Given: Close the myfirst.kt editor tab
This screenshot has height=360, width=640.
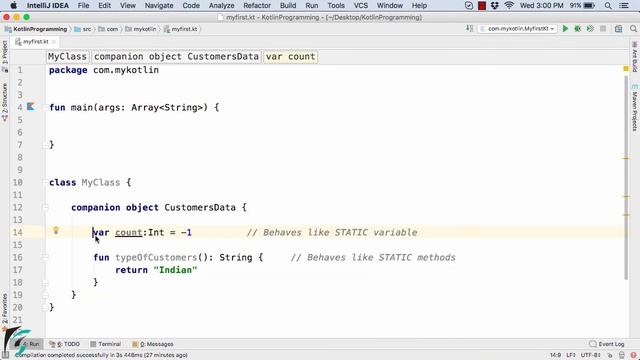Looking at the screenshot, I should coord(53,42).
